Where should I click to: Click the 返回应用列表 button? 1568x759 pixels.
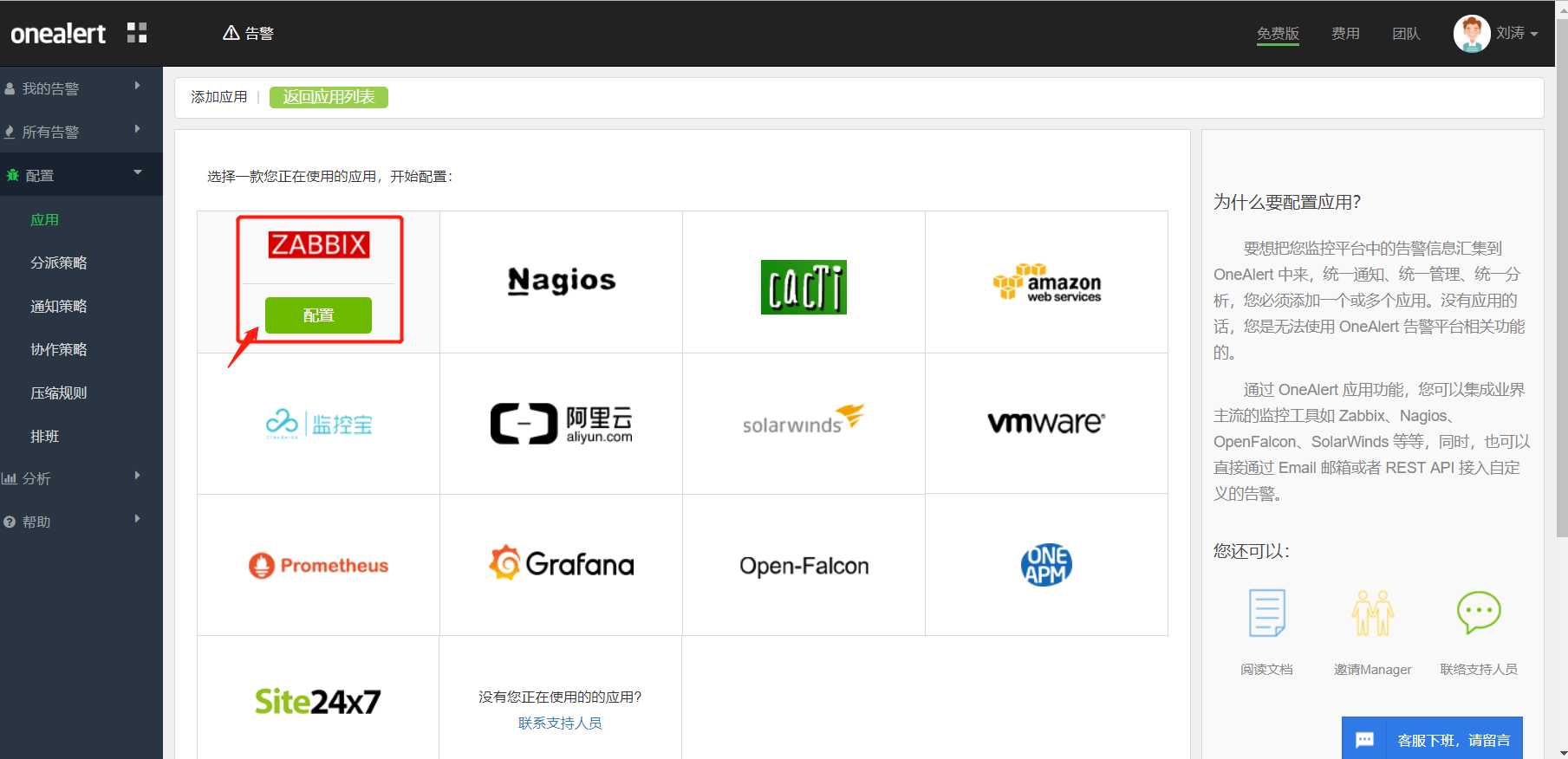pyautogui.click(x=329, y=97)
